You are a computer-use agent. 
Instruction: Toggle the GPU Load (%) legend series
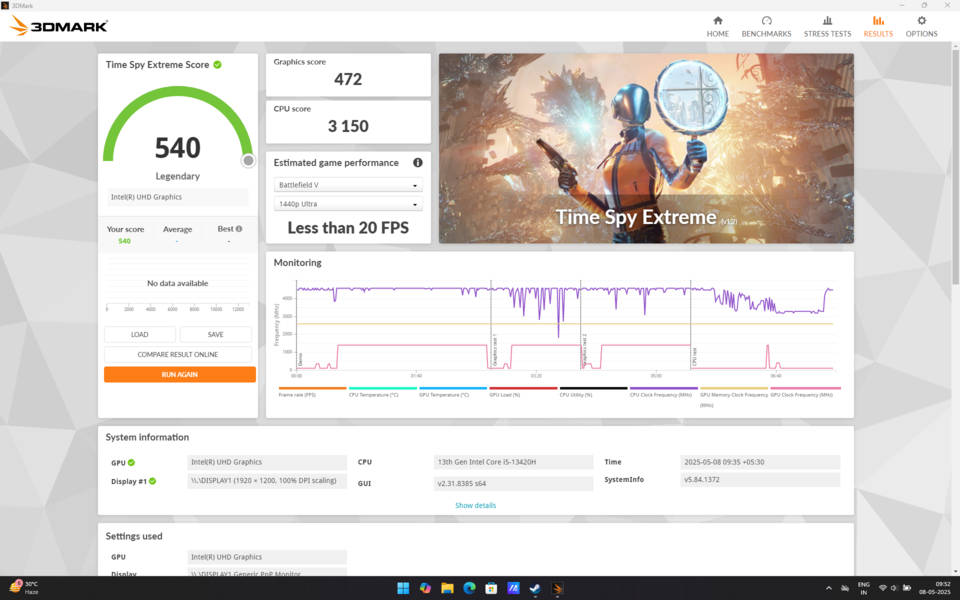[x=523, y=392]
